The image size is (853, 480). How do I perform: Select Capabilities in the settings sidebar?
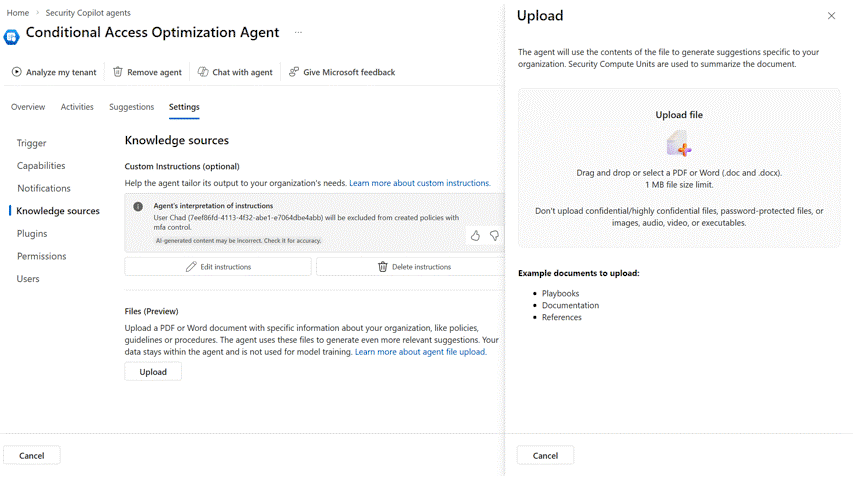click(x=41, y=166)
